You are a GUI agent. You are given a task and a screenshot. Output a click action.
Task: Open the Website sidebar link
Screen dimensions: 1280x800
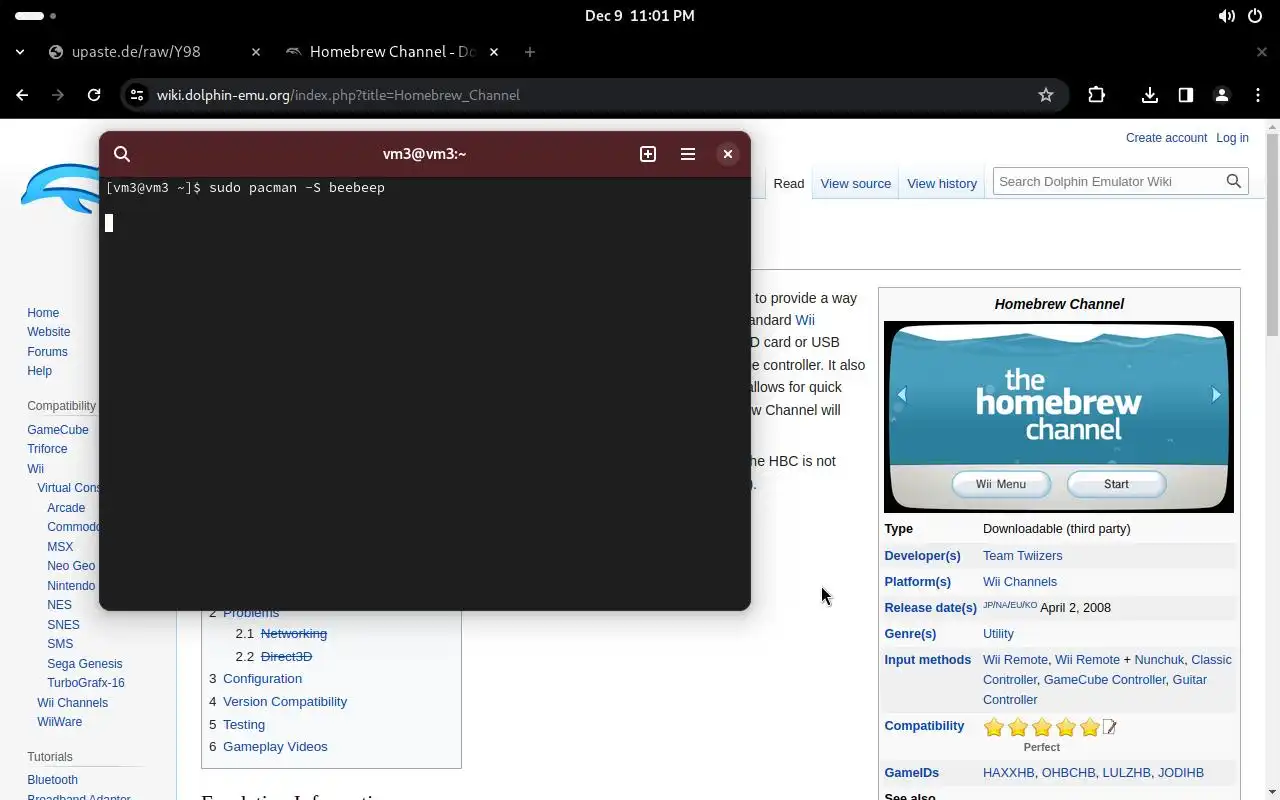tap(49, 332)
